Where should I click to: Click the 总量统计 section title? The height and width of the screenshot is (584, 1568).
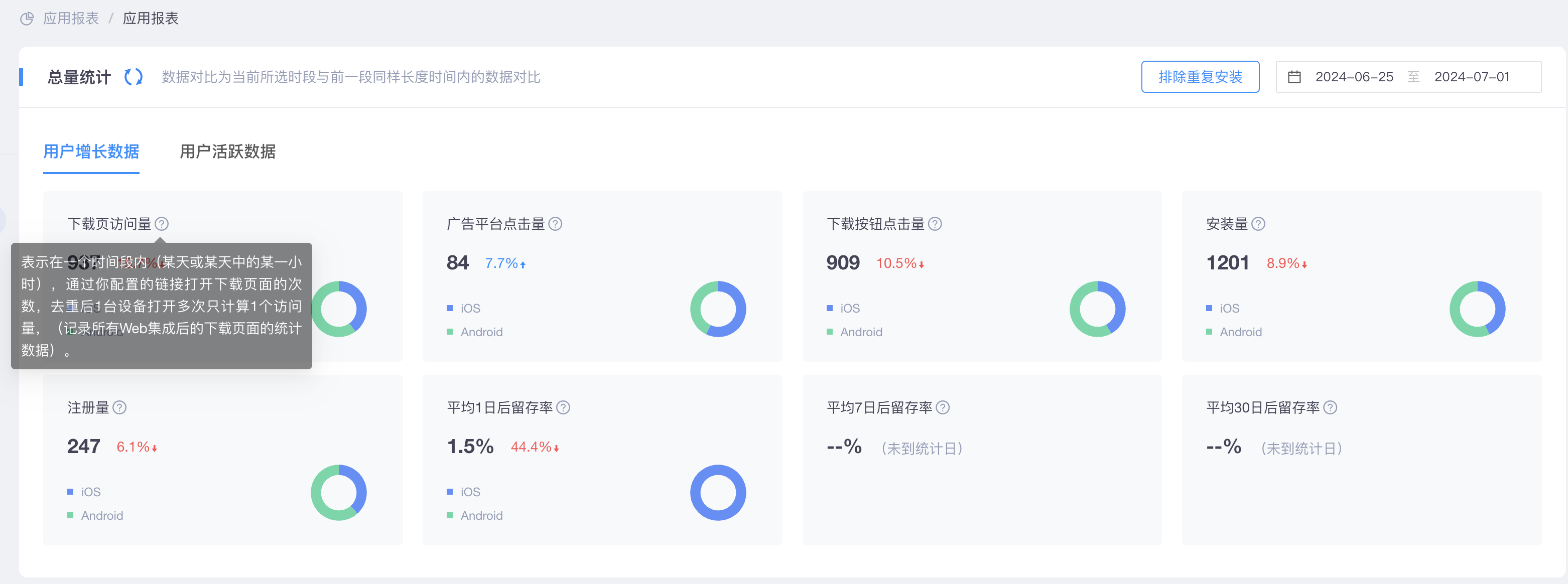tap(79, 77)
